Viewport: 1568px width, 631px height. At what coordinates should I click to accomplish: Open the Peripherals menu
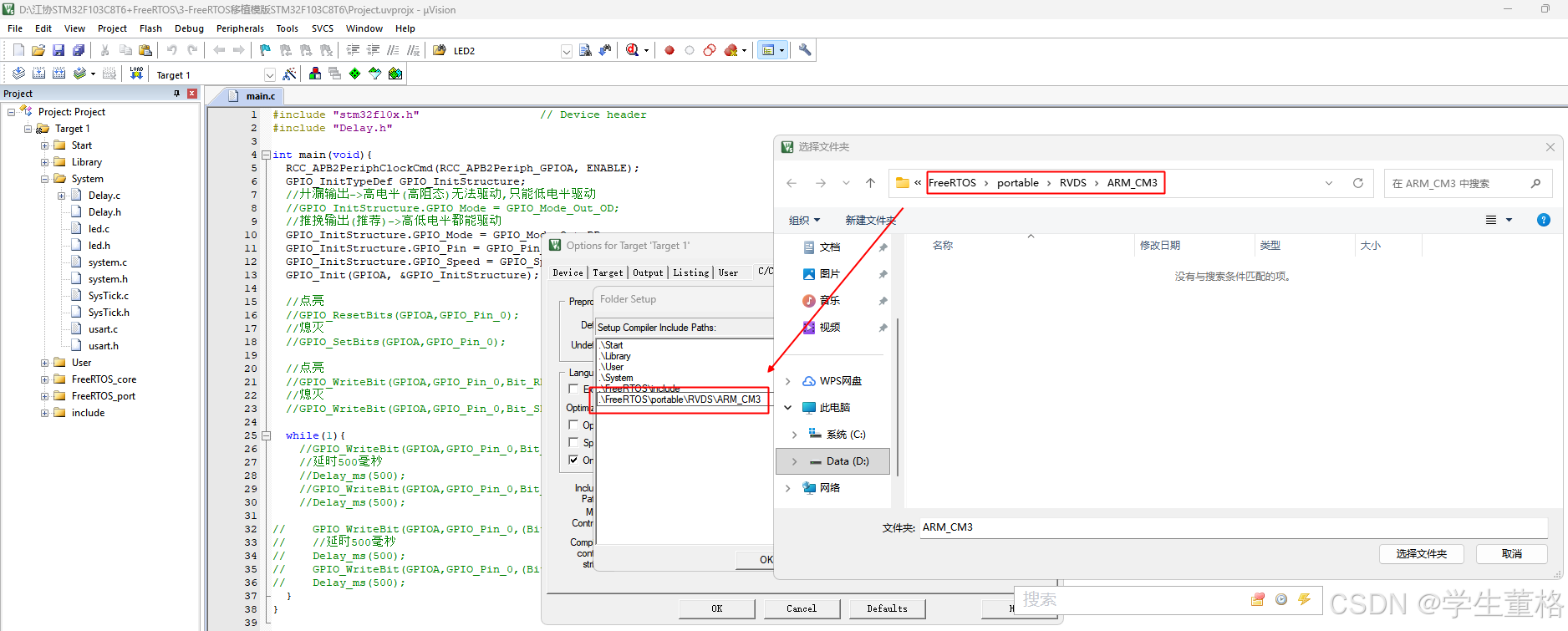coord(240,28)
